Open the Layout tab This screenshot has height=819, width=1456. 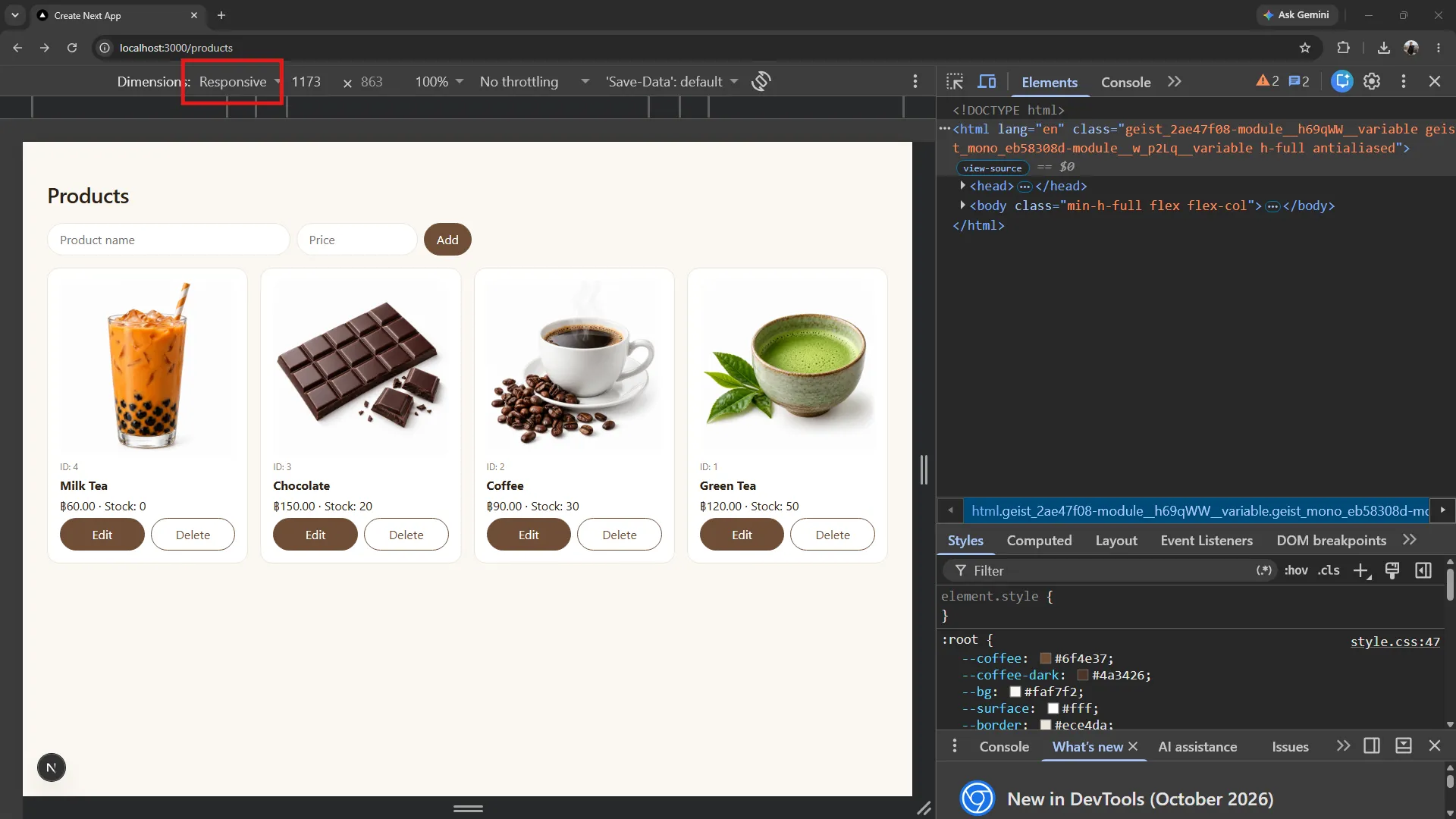1116,540
